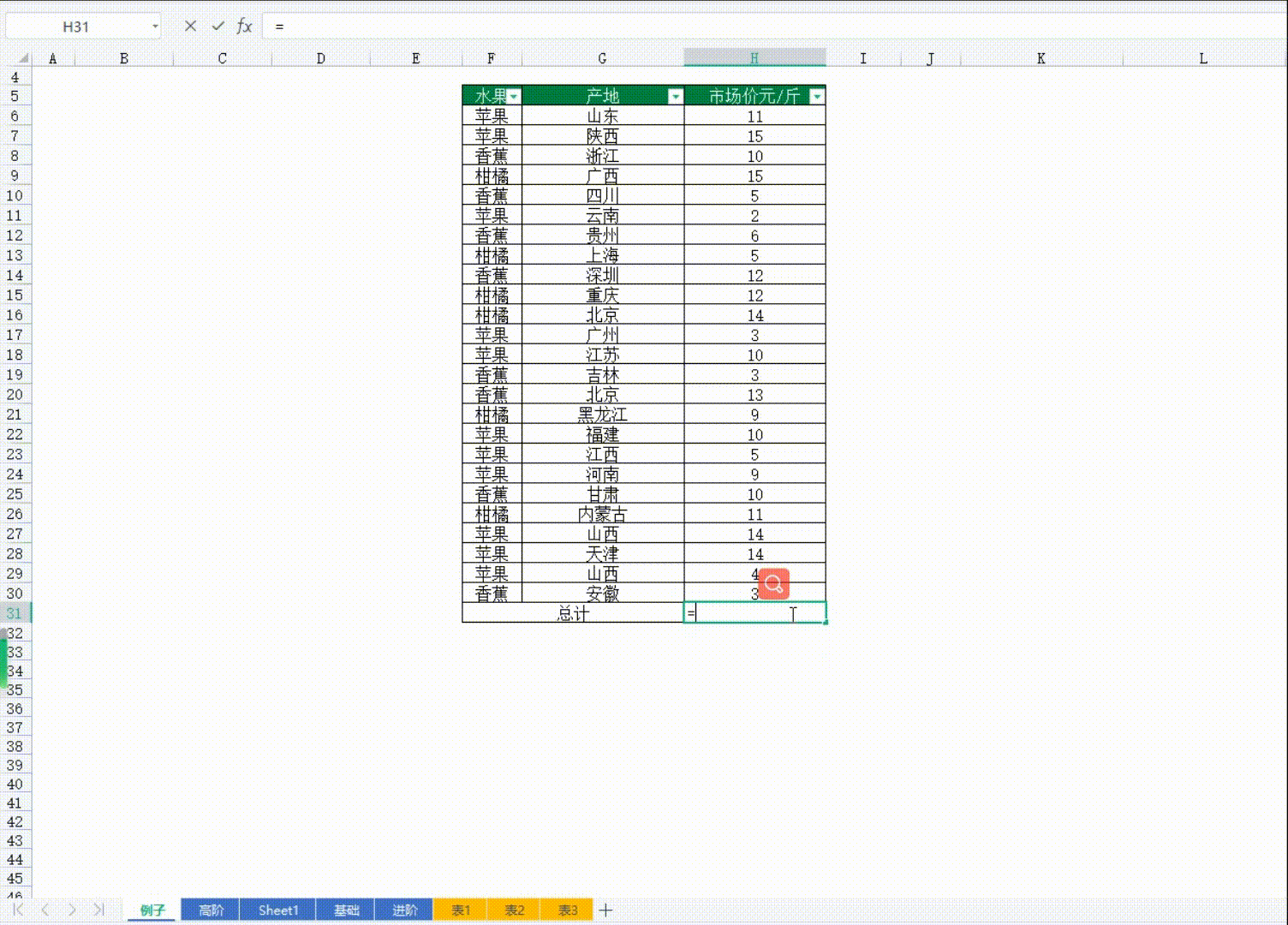1288x925 pixels.
Task: Select the 内蒙古 origin cell
Action: (x=603, y=514)
